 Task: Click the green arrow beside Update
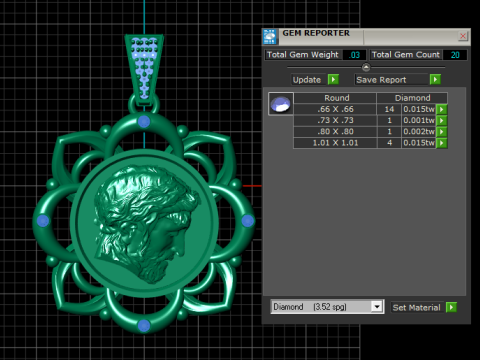point(333,80)
